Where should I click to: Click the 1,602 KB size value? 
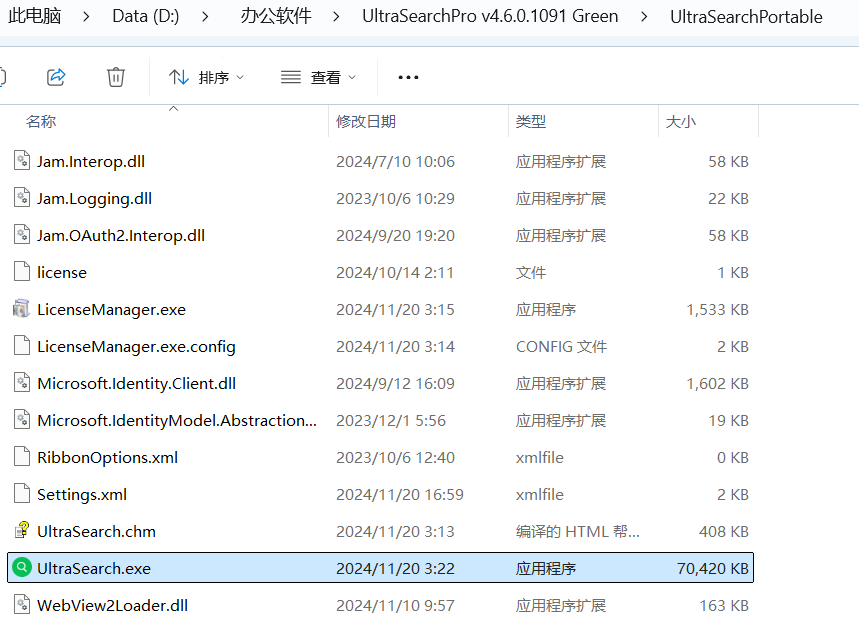(718, 384)
